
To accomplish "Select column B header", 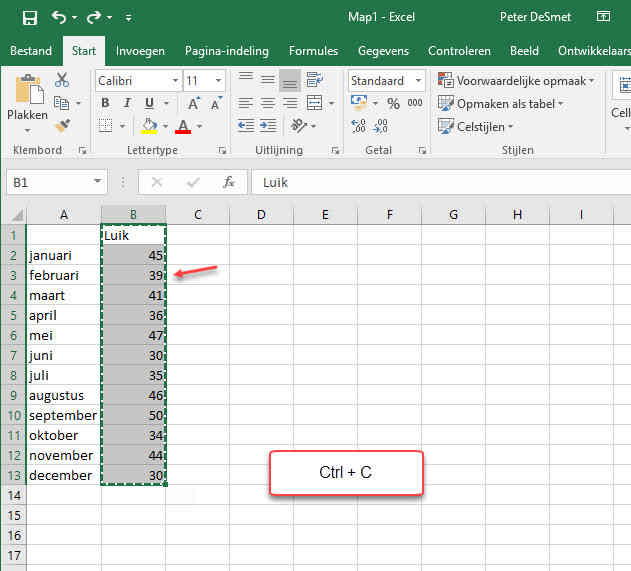I will [x=133, y=214].
